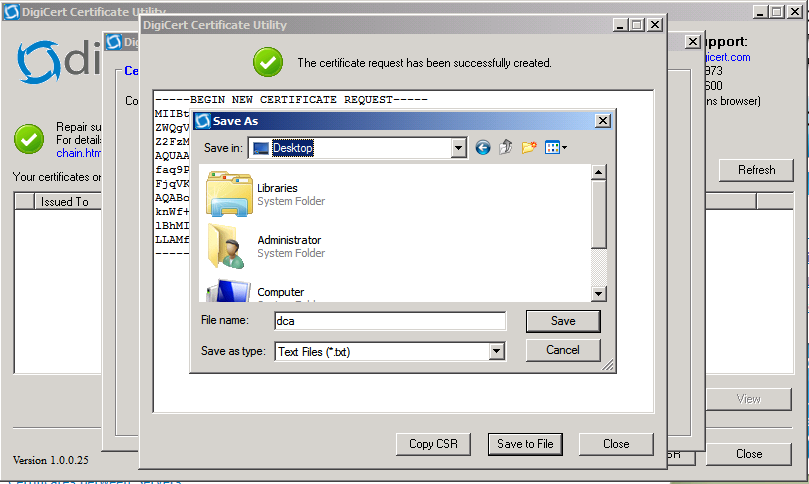Click the Copy CSR button
The image size is (809, 484).
(x=433, y=444)
